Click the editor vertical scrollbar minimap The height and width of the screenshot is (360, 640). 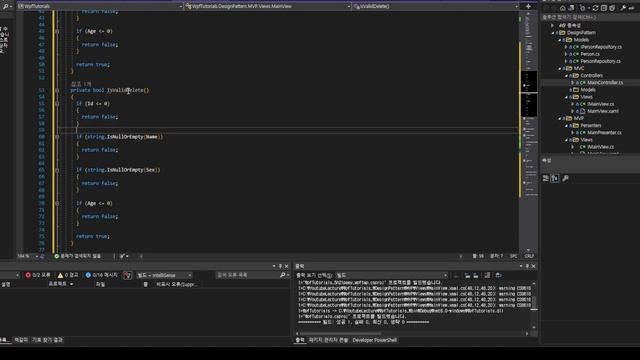click(x=529, y=131)
